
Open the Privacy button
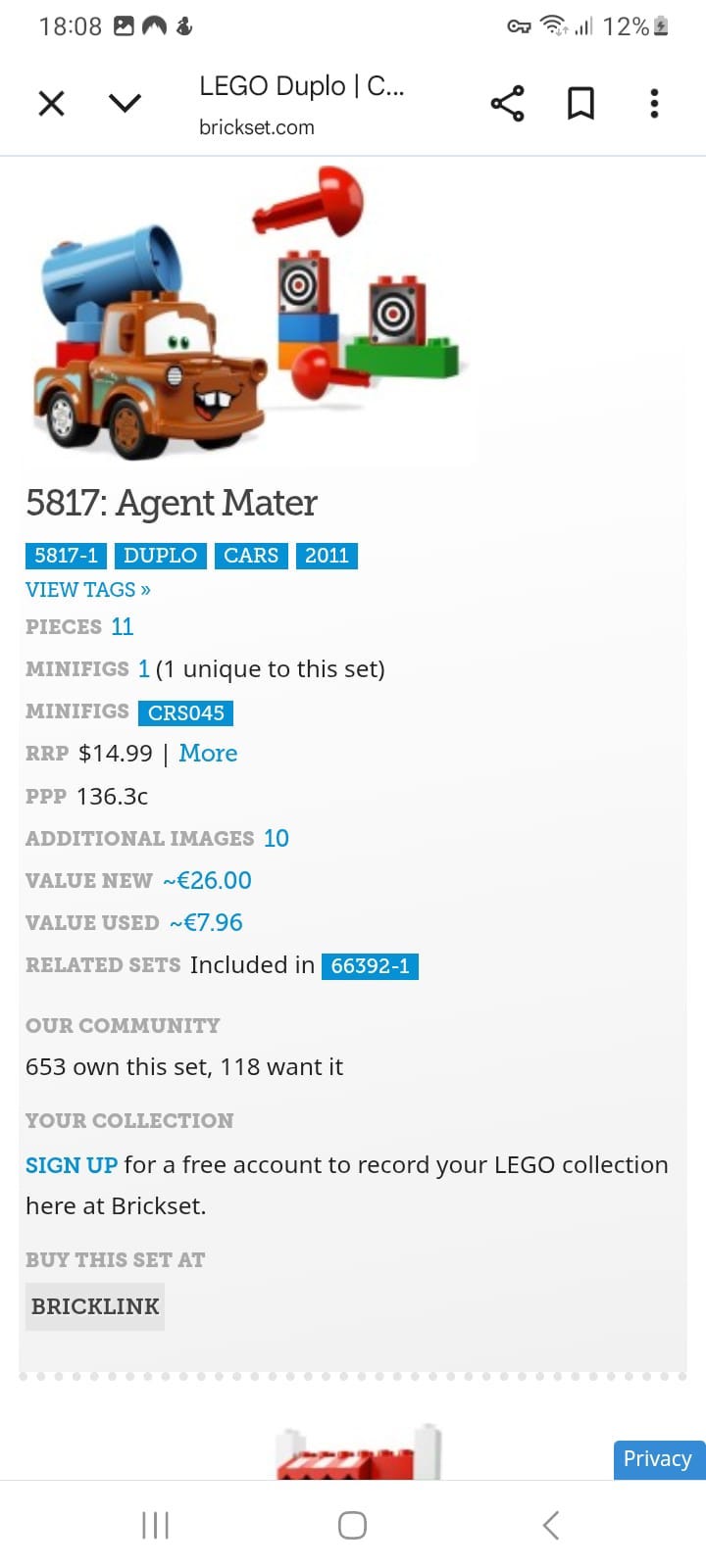pos(657,1459)
